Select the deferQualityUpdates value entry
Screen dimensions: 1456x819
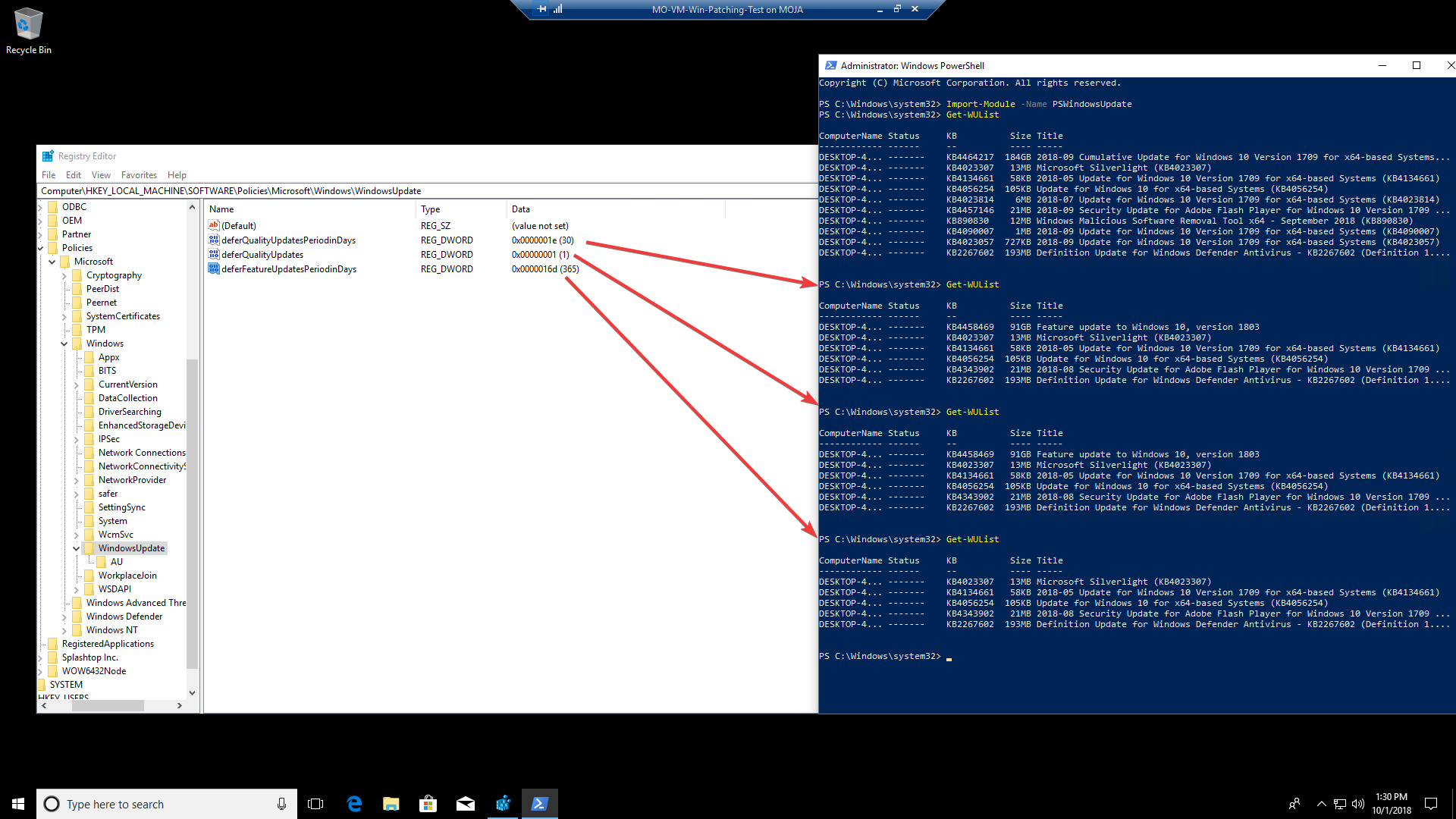point(262,255)
